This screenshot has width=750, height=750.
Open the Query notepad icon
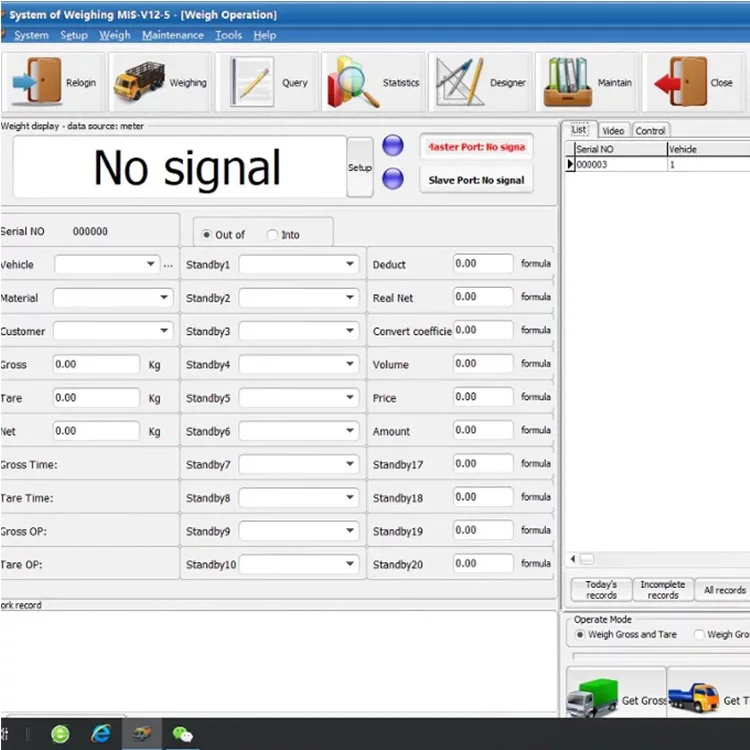click(252, 82)
